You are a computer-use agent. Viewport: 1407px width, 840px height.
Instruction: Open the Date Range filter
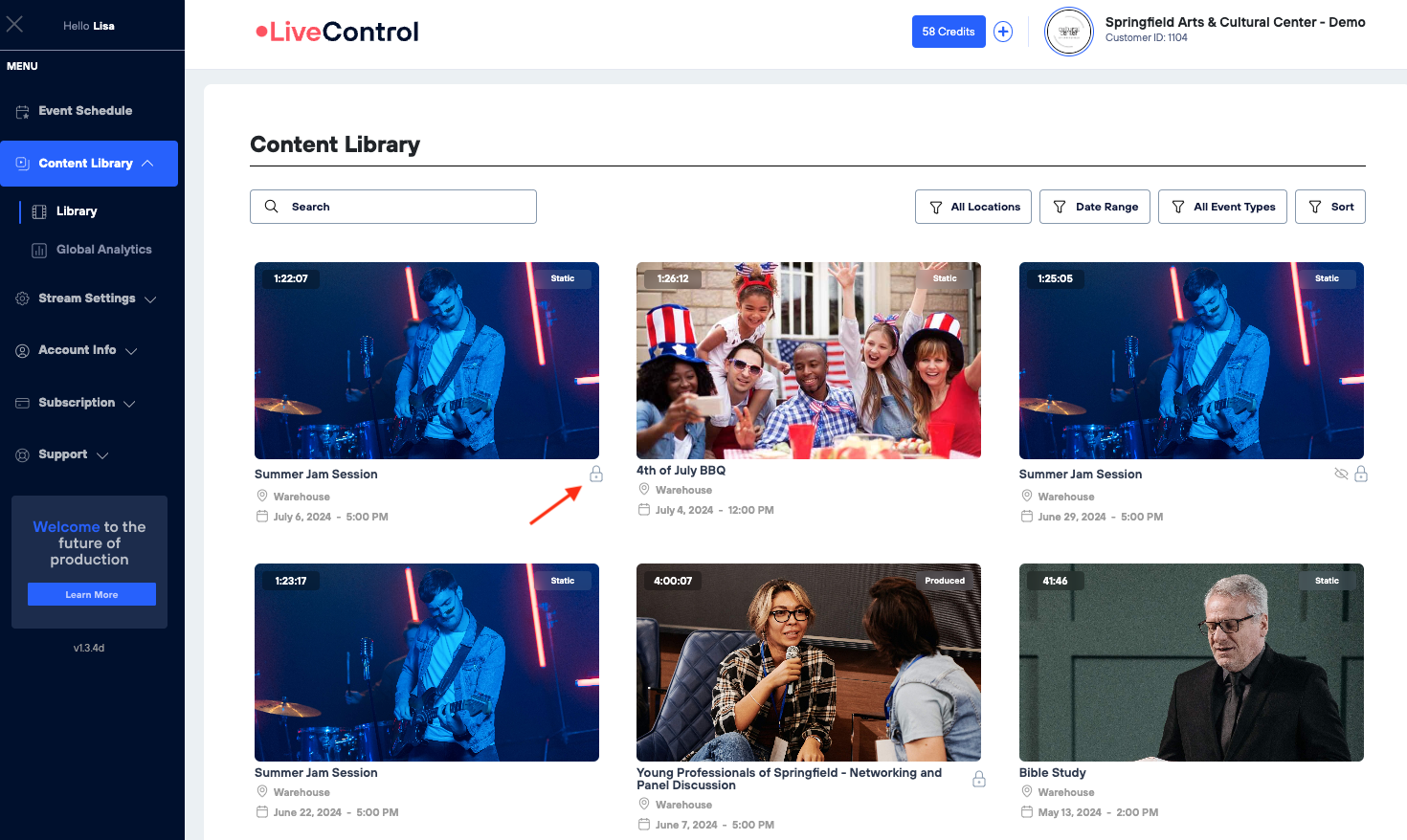coord(1095,207)
